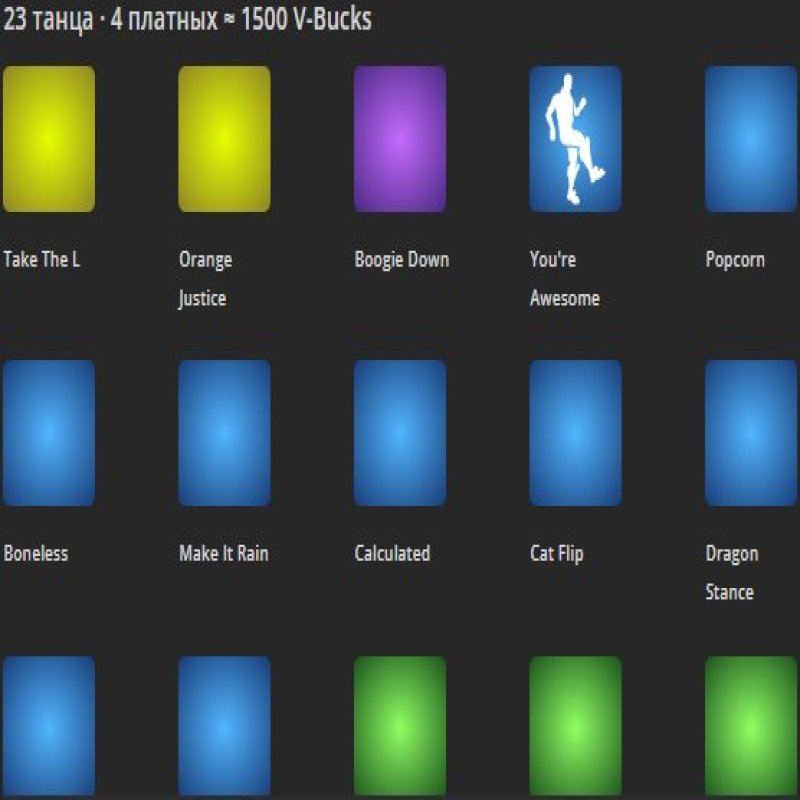
Task: Open the yellow Orange Justice emote card
Action: tap(224, 139)
